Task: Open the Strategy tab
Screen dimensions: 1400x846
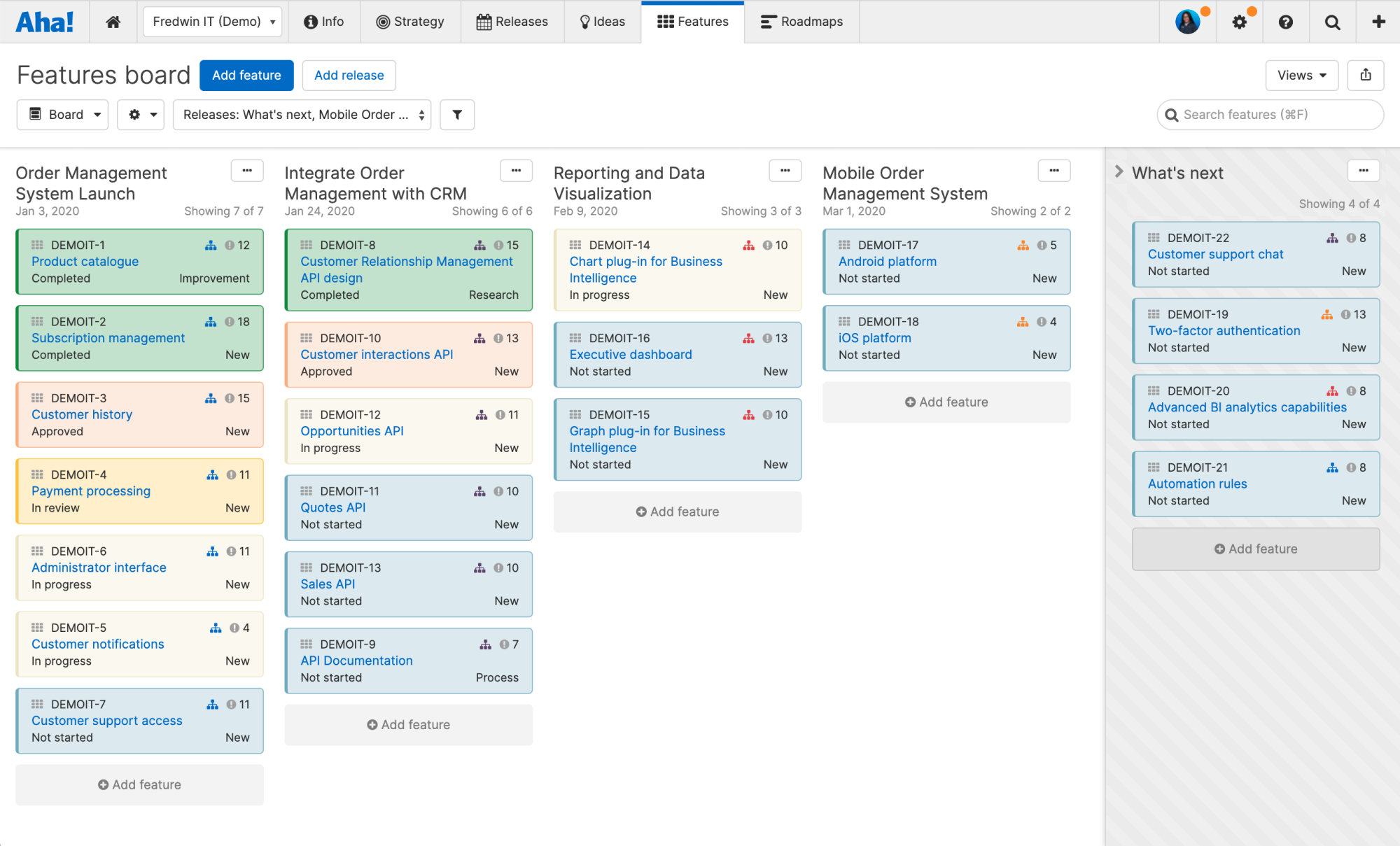Action: [410, 22]
